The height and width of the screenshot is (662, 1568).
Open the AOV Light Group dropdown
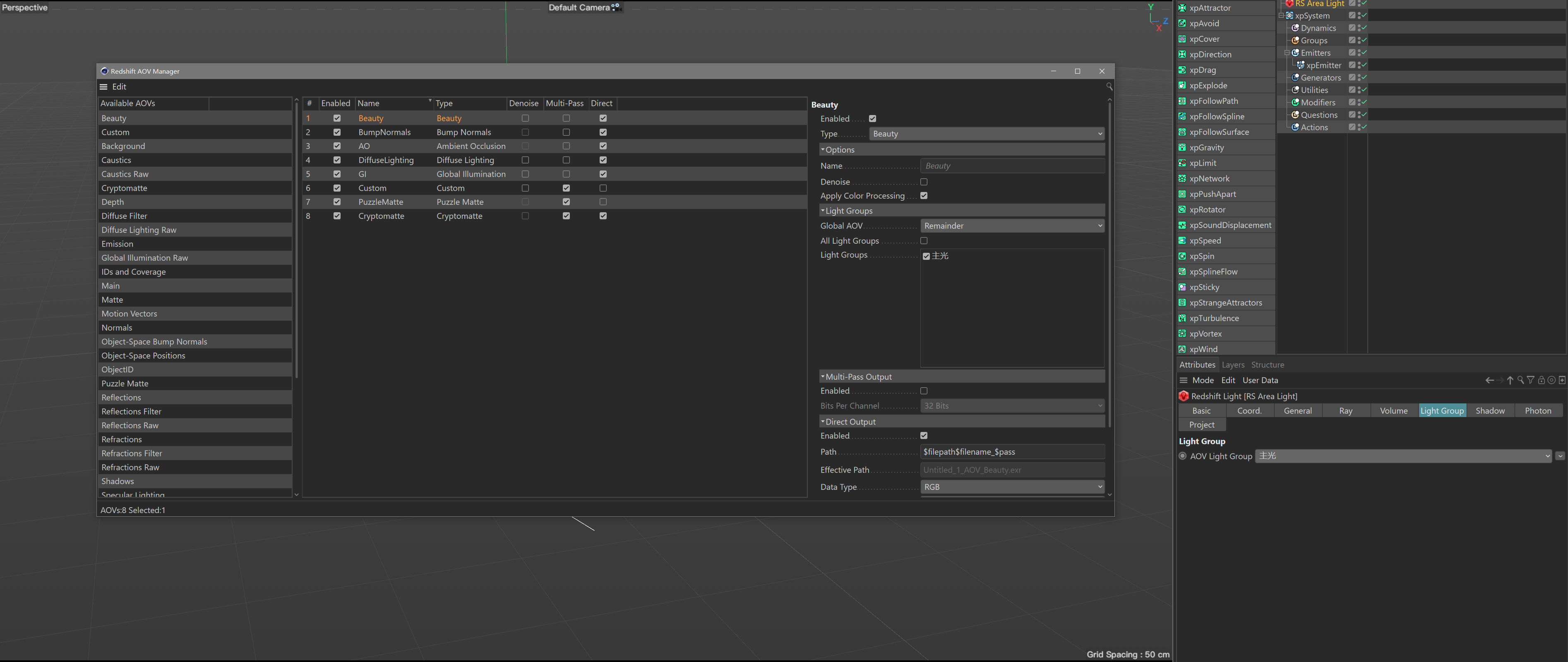click(1403, 456)
